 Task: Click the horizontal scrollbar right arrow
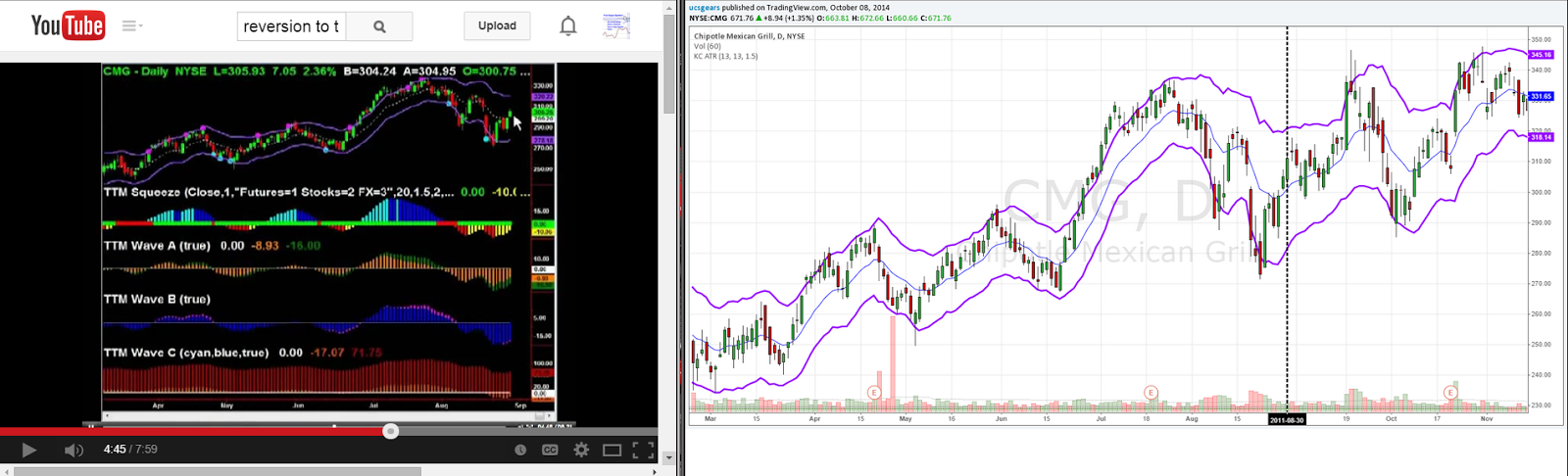click(655, 471)
